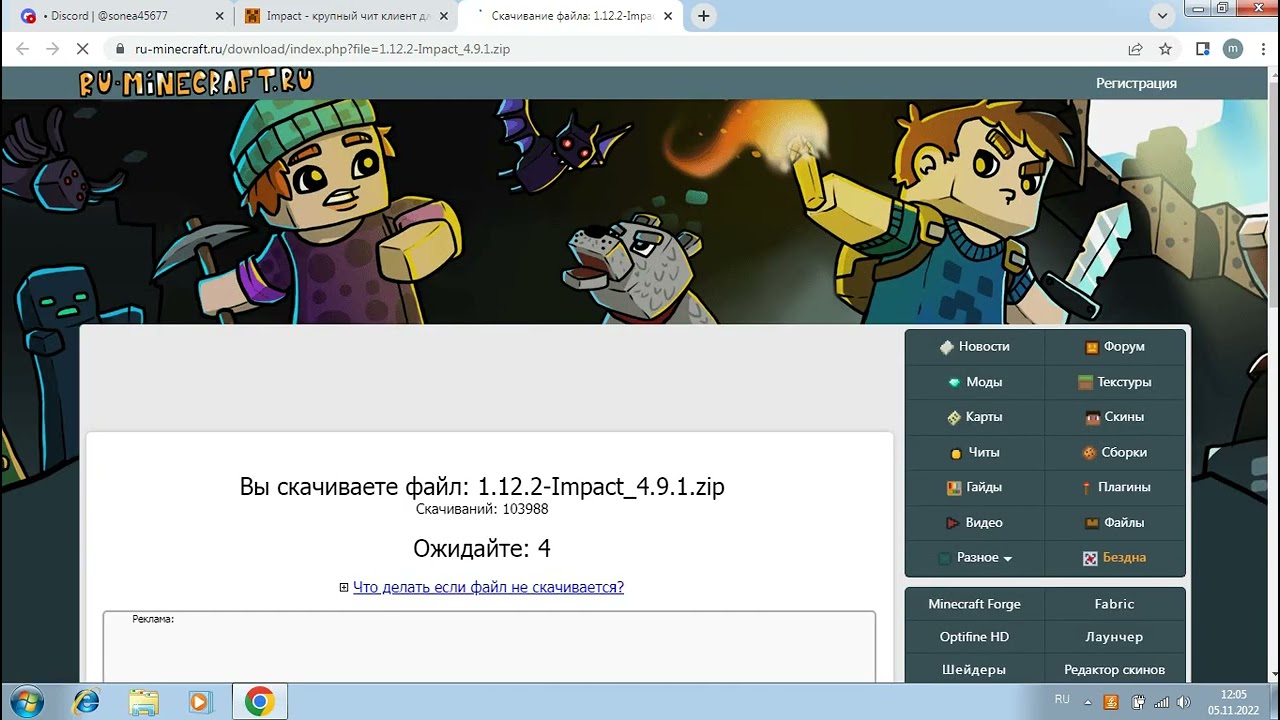Select the Скачивание файла tab
1280x720 pixels.
[572, 16]
